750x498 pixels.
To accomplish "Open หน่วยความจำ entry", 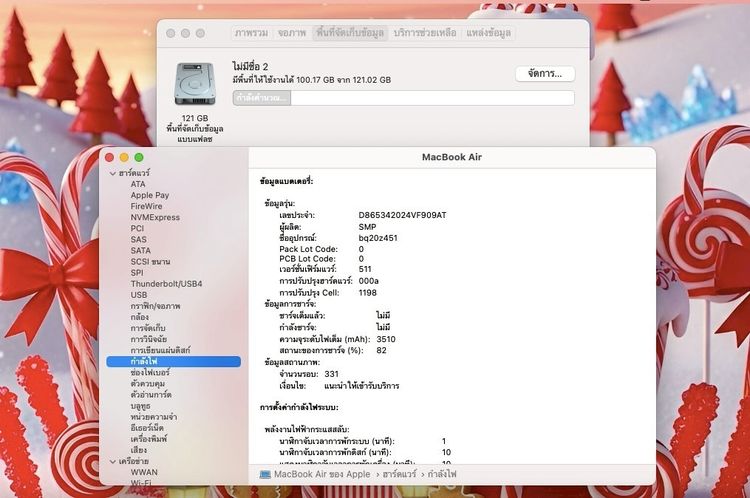I will click(154, 417).
